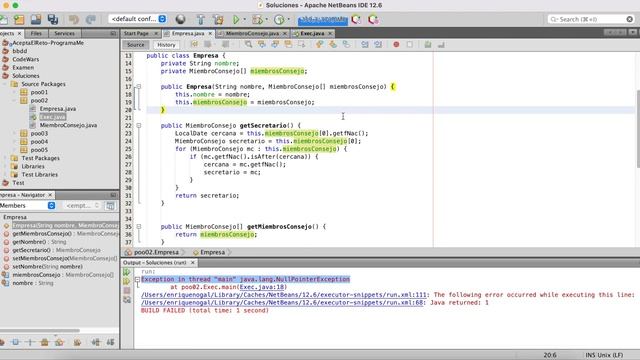This screenshot has width=640, height=360.
Task: Open the Services panel tab
Action: [64, 33]
